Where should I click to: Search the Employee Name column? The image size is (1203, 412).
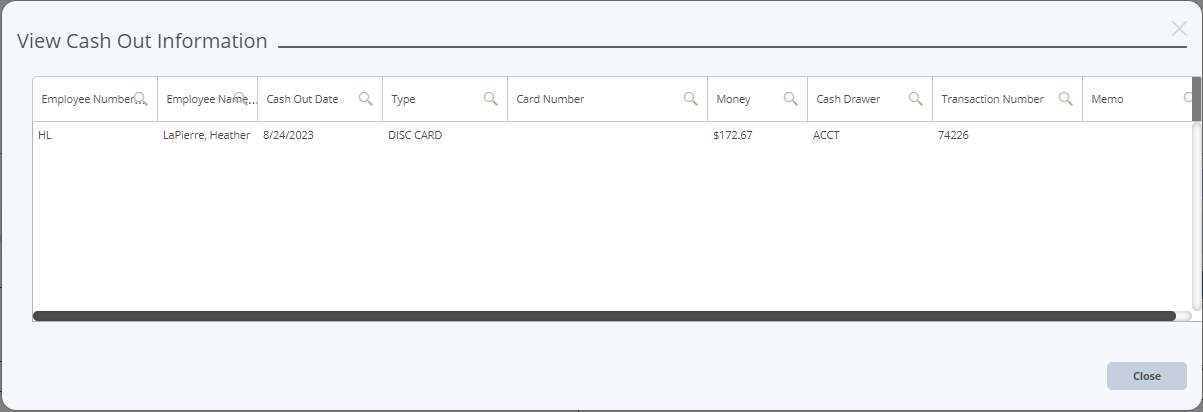(241, 98)
